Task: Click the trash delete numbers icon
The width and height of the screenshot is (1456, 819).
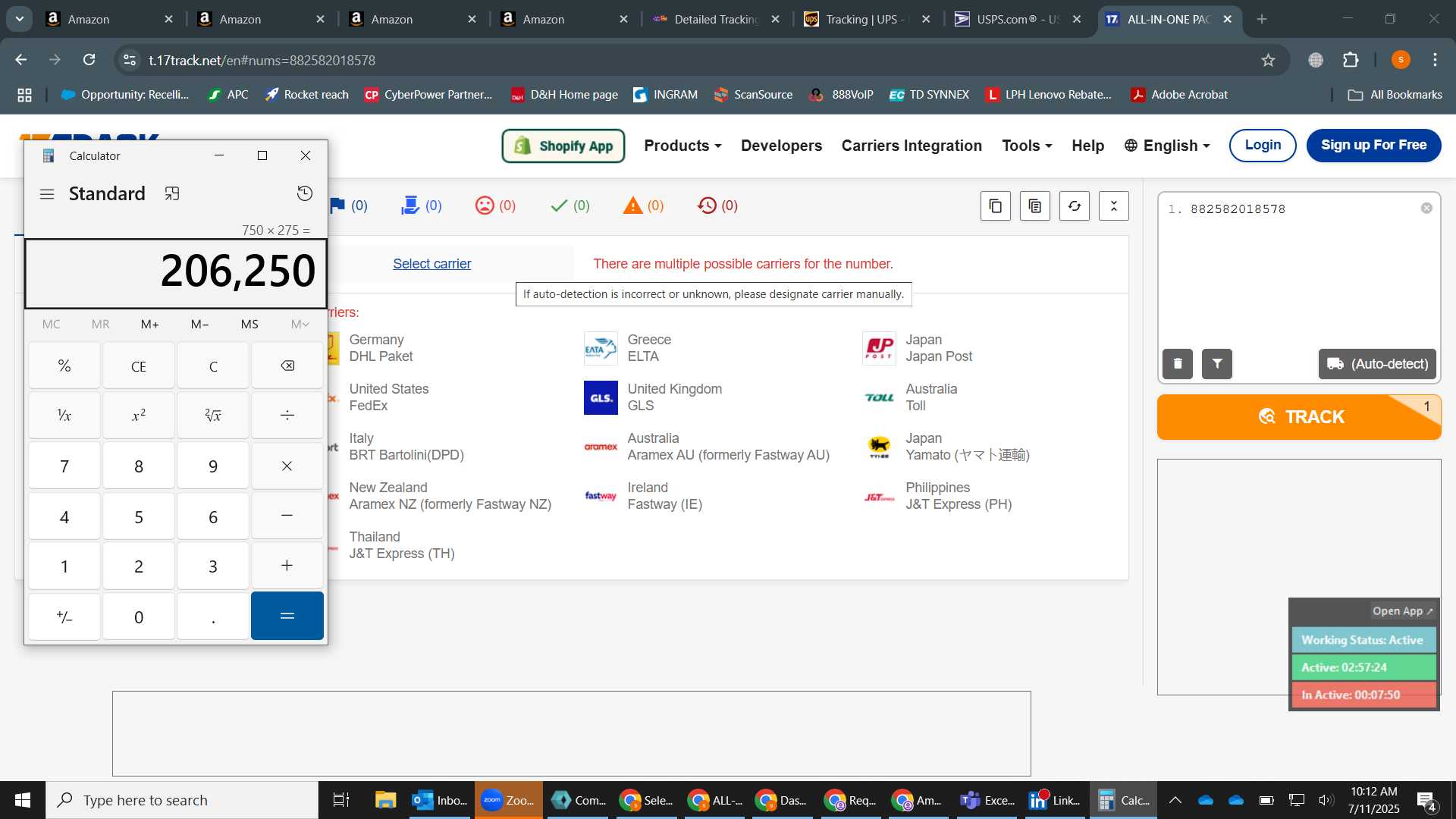Action: tap(1178, 364)
